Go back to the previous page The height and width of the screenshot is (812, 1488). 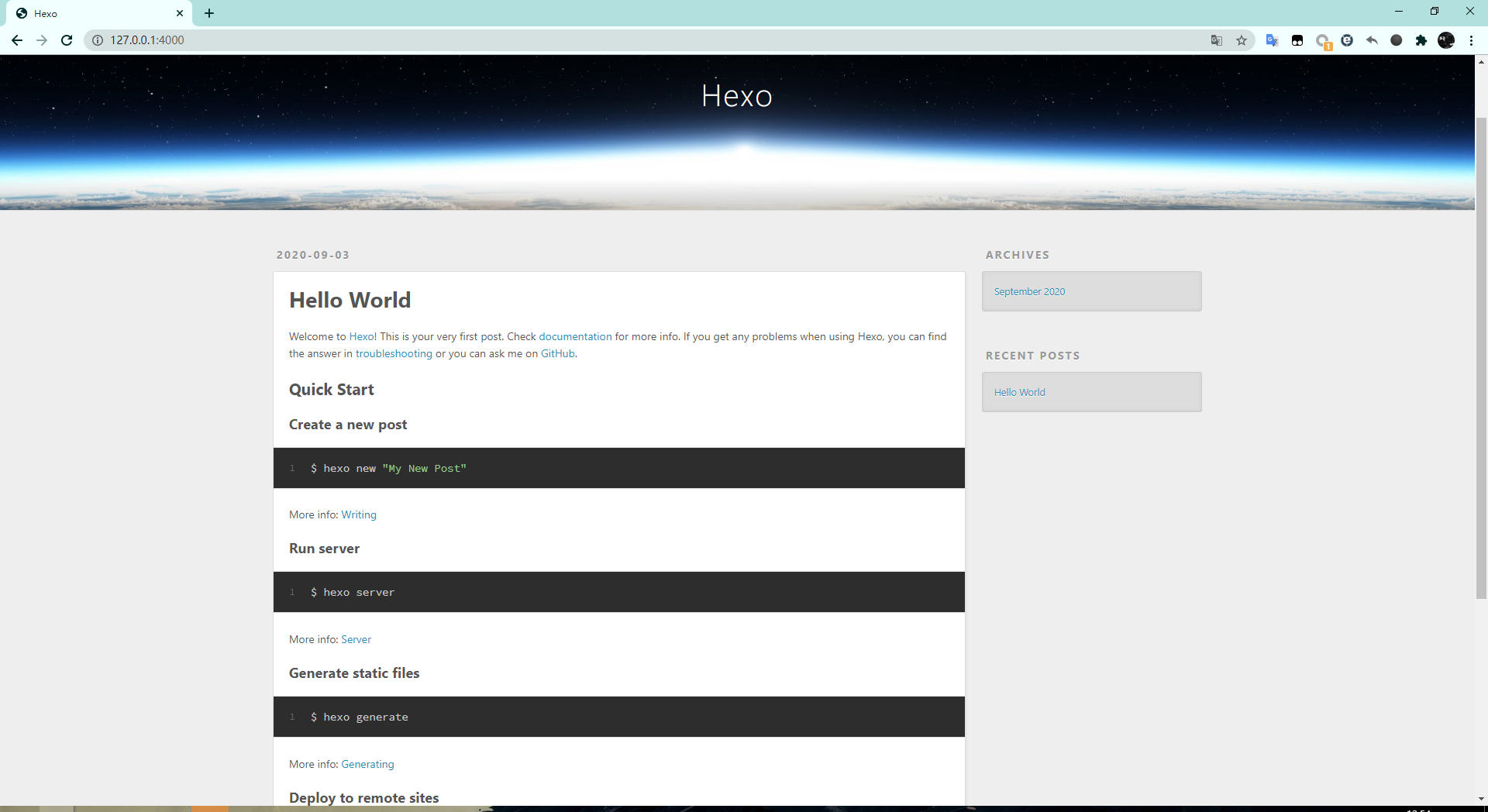[17, 40]
